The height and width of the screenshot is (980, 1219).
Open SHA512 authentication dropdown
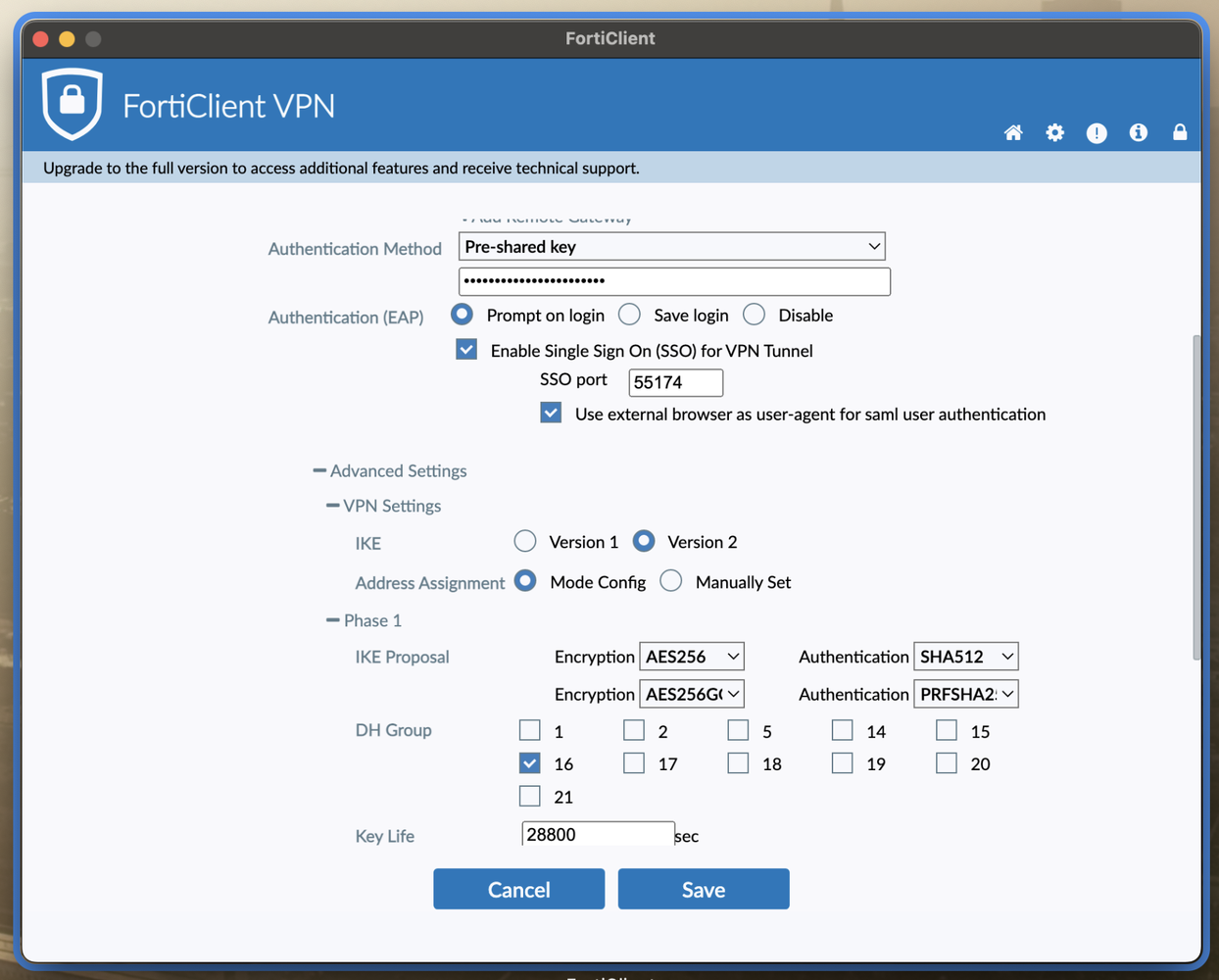pyautogui.click(x=966, y=657)
